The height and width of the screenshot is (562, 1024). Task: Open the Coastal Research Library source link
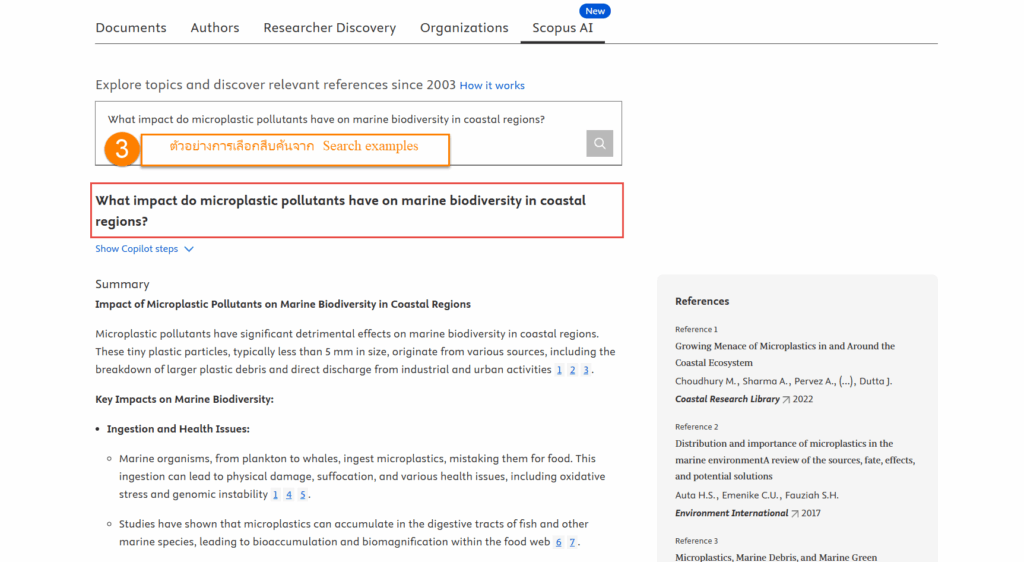coord(727,400)
